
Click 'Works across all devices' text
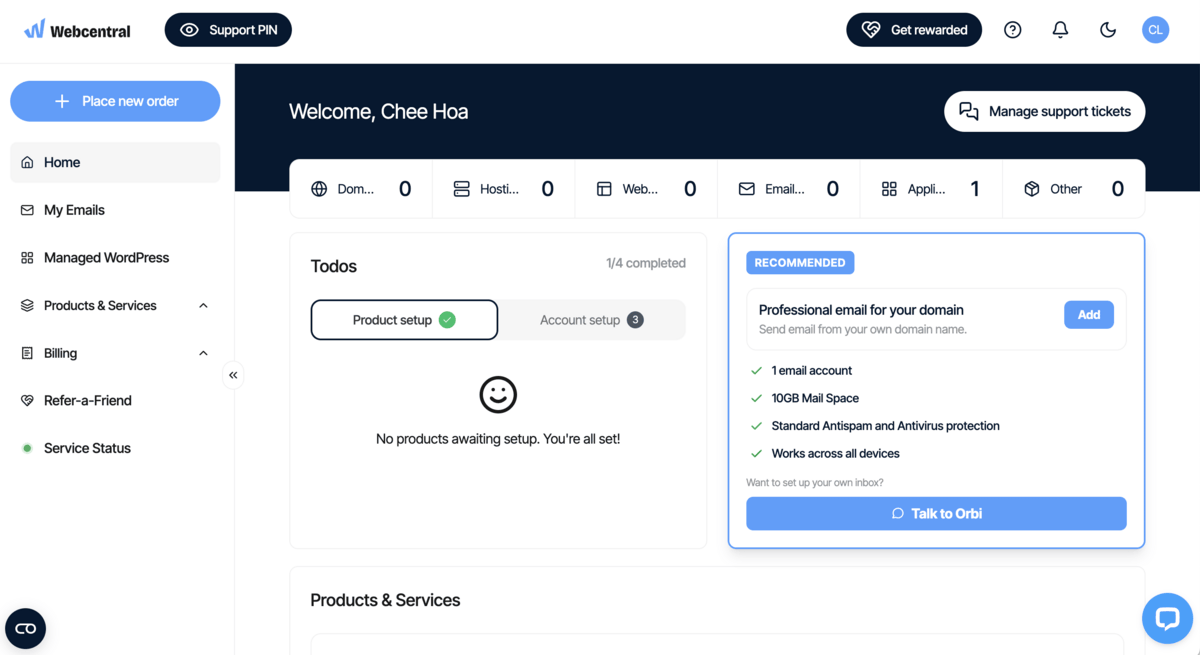[835, 454]
